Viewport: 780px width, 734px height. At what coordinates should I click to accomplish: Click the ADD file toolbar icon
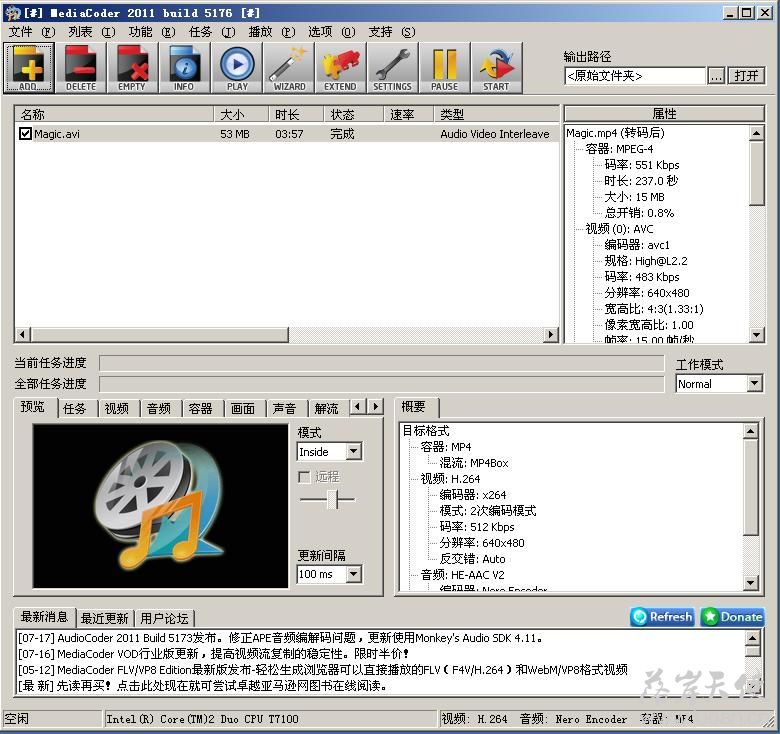pyautogui.click(x=29, y=68)
